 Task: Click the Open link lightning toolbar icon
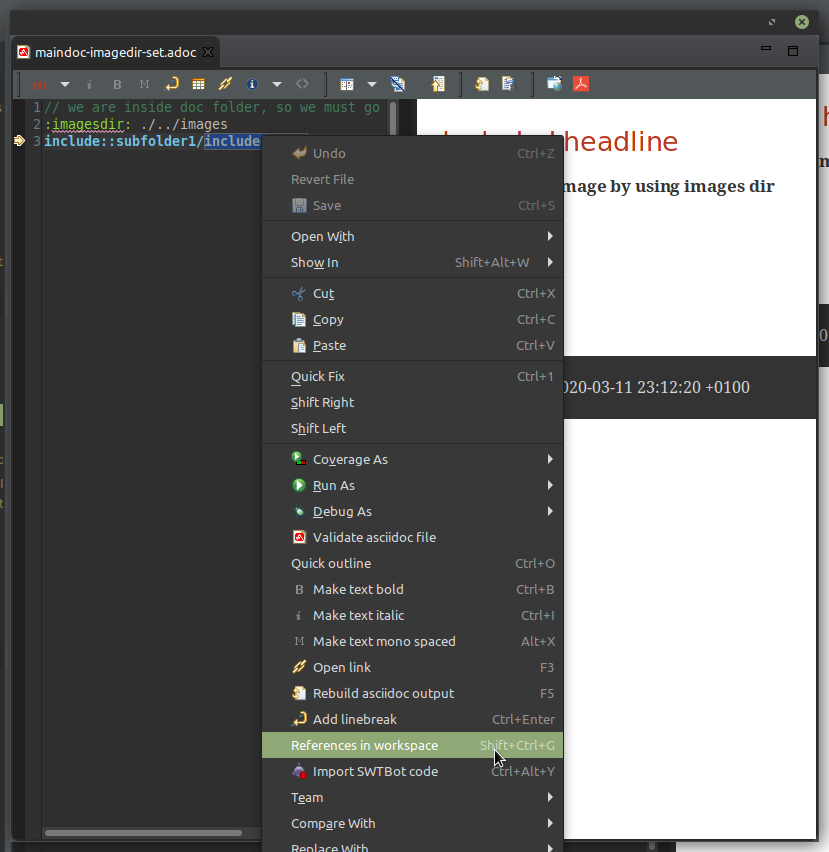click(225, 84)
